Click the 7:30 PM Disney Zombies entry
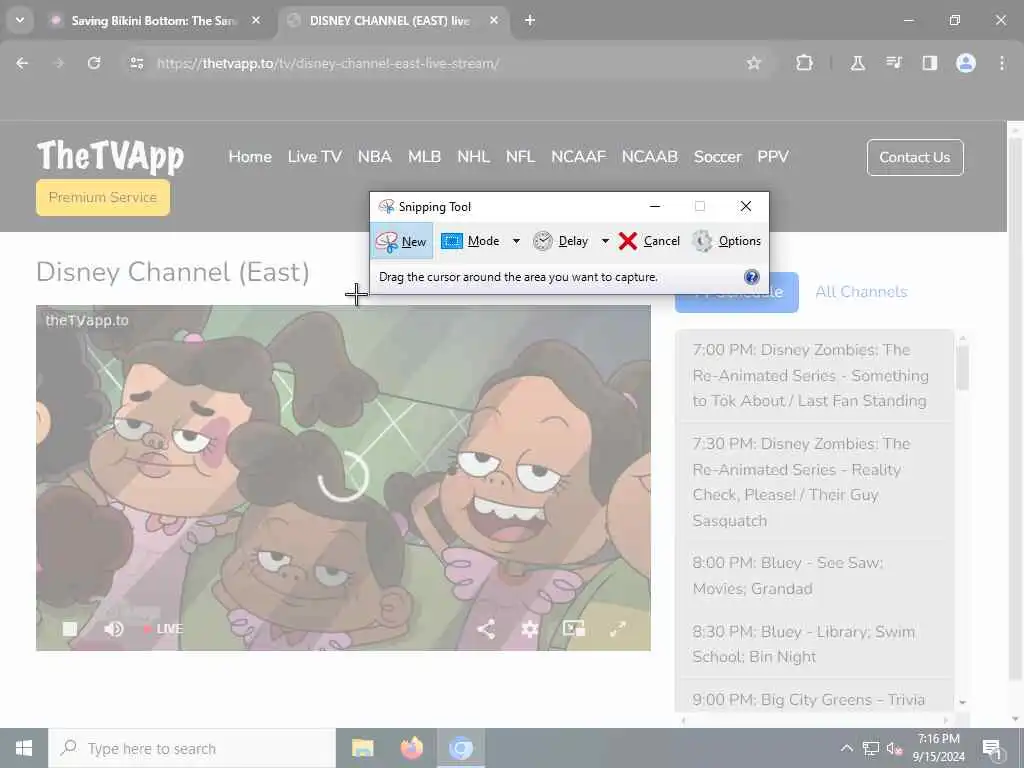 tap(814, 482)
